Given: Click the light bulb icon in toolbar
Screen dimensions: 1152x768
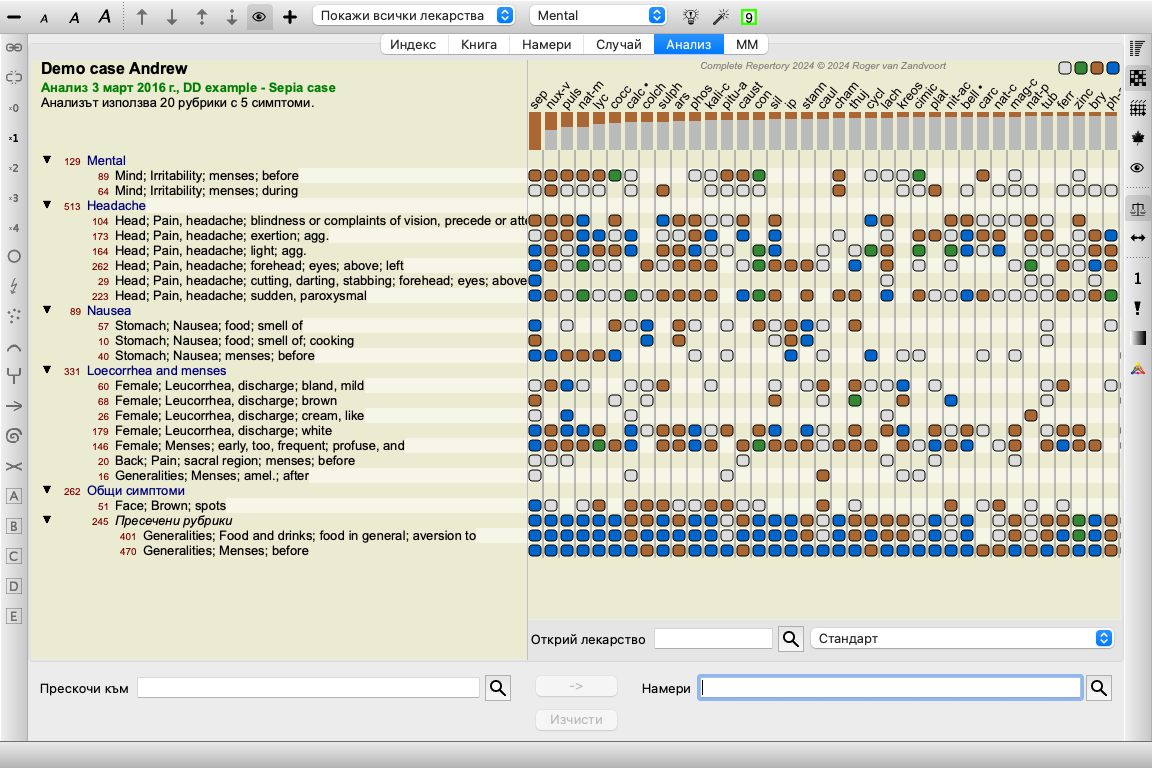Looking at the screenshot, I should 690,16.
